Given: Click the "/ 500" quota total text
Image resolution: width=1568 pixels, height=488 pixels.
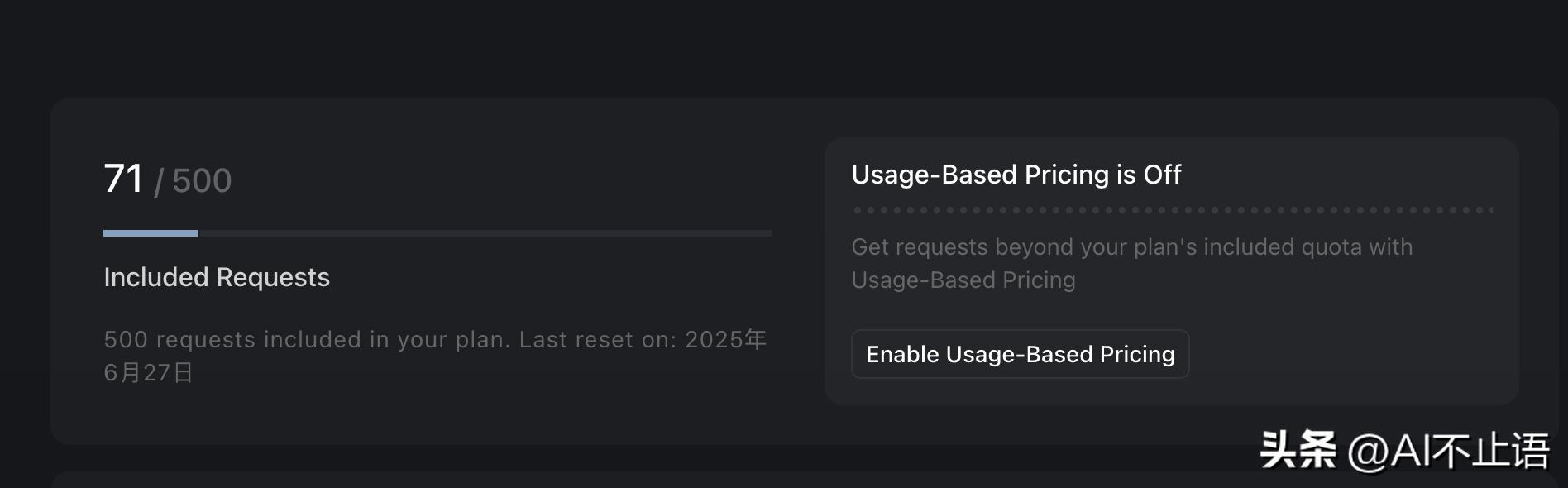Looking at the screenshot, I should 193,181.
